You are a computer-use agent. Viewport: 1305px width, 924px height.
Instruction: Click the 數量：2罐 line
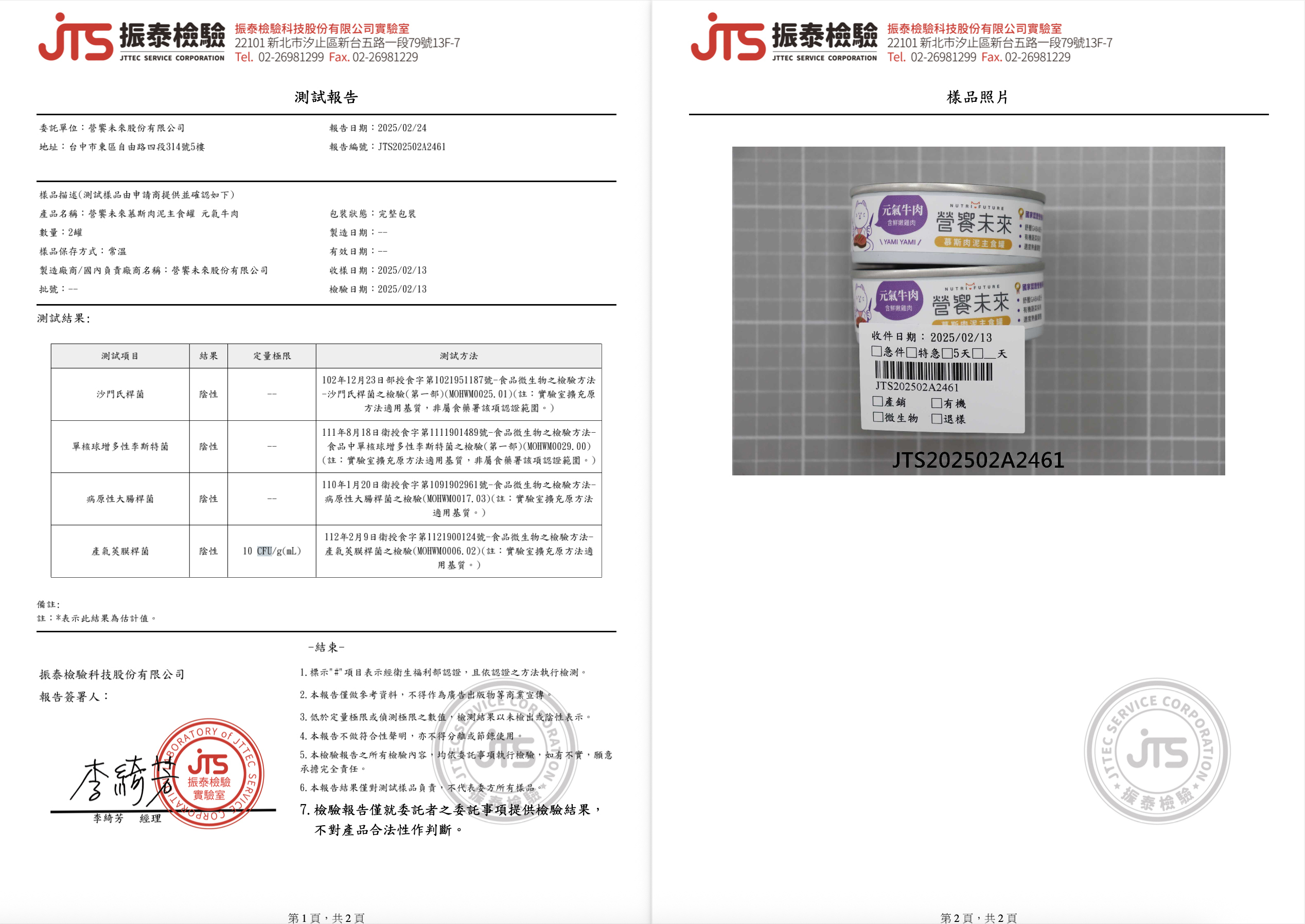(61, 232)
